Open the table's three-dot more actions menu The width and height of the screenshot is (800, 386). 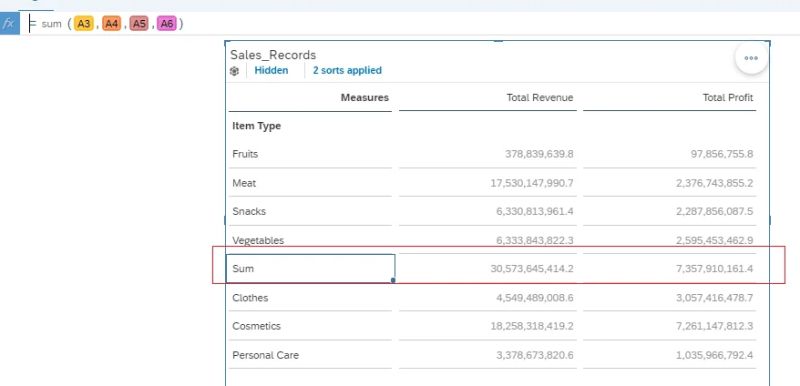pyautogui.click(x=751, y=58)
